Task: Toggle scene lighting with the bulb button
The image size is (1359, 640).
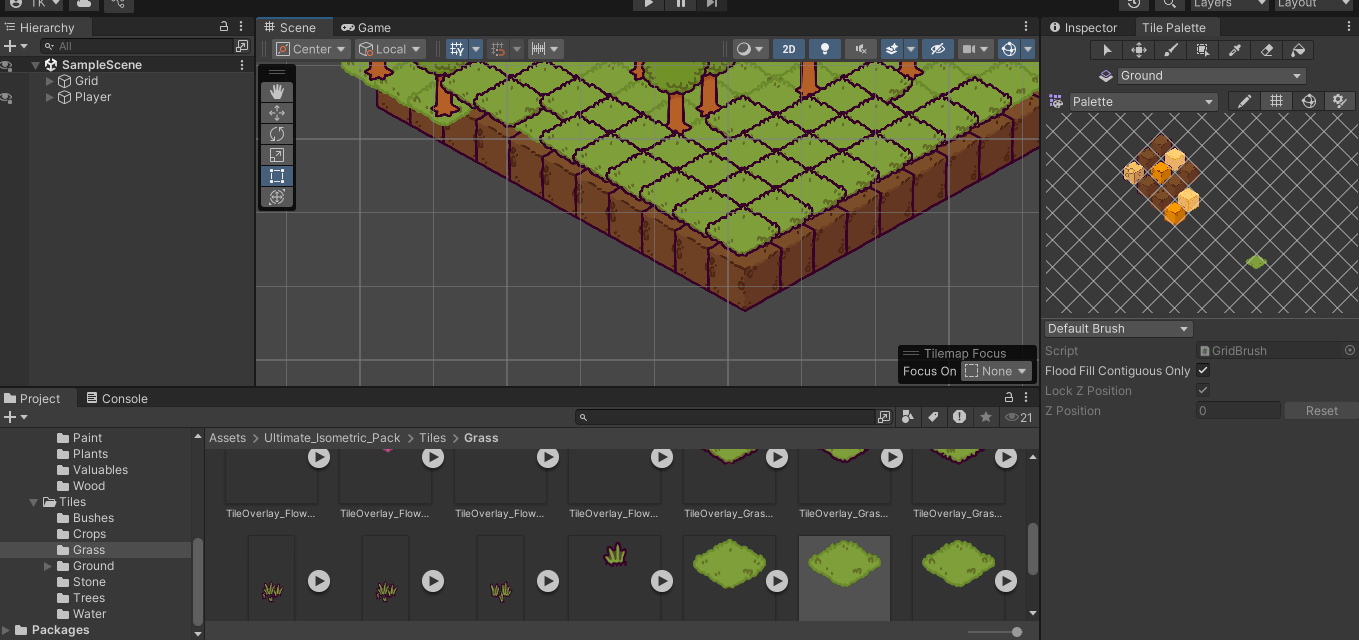Action: (x=824, y=49)
